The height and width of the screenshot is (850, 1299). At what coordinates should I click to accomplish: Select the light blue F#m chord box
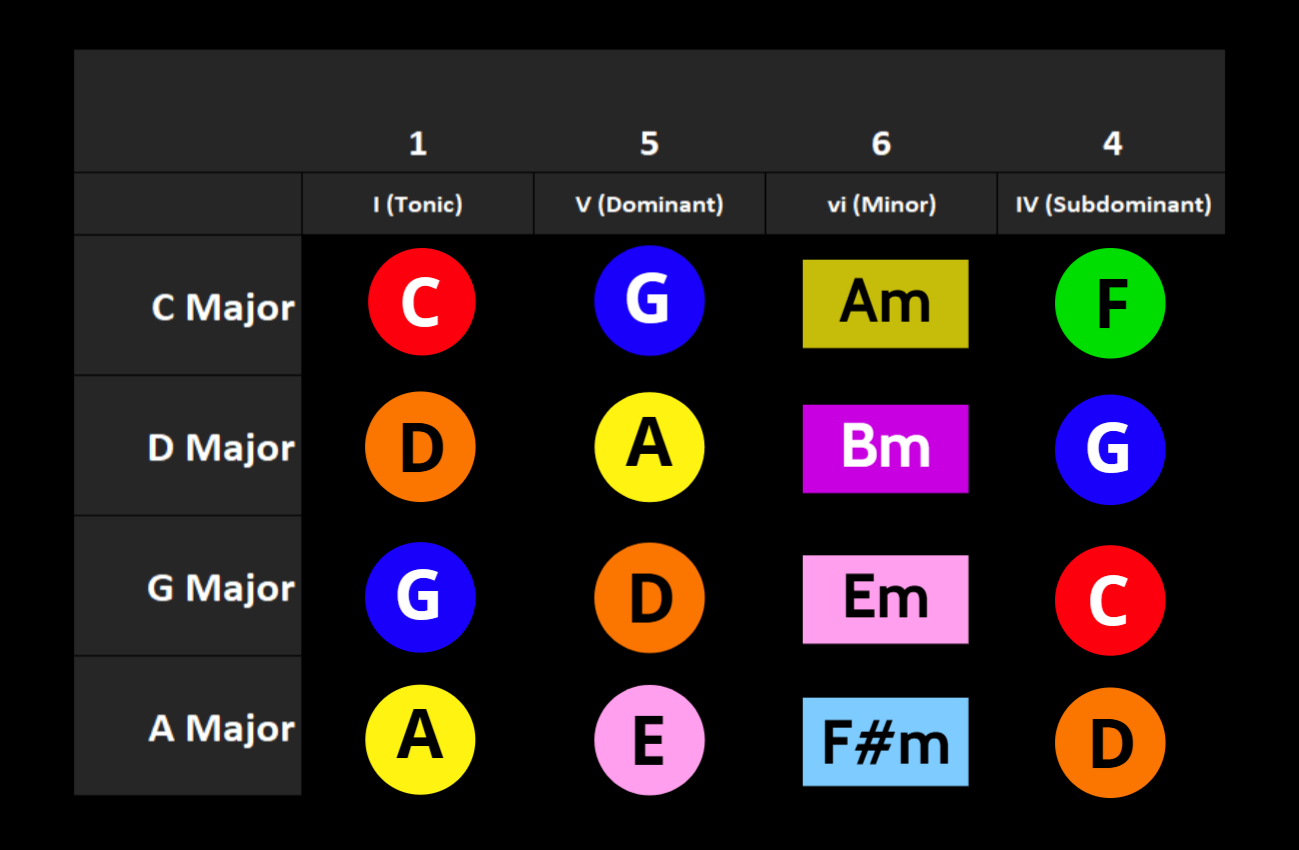(885, 742)
